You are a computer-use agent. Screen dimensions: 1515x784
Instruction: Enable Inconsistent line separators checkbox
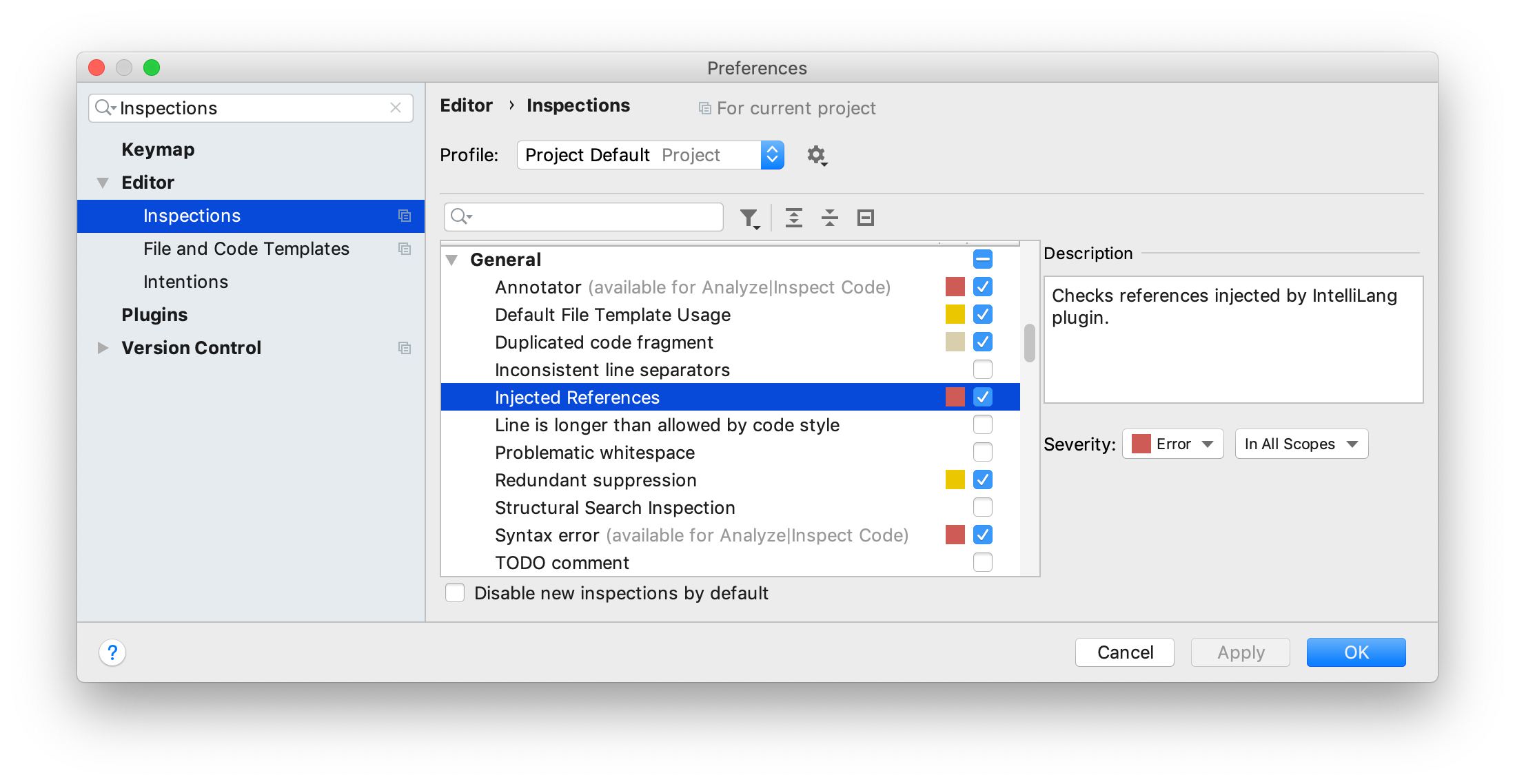tap(983, 369)
